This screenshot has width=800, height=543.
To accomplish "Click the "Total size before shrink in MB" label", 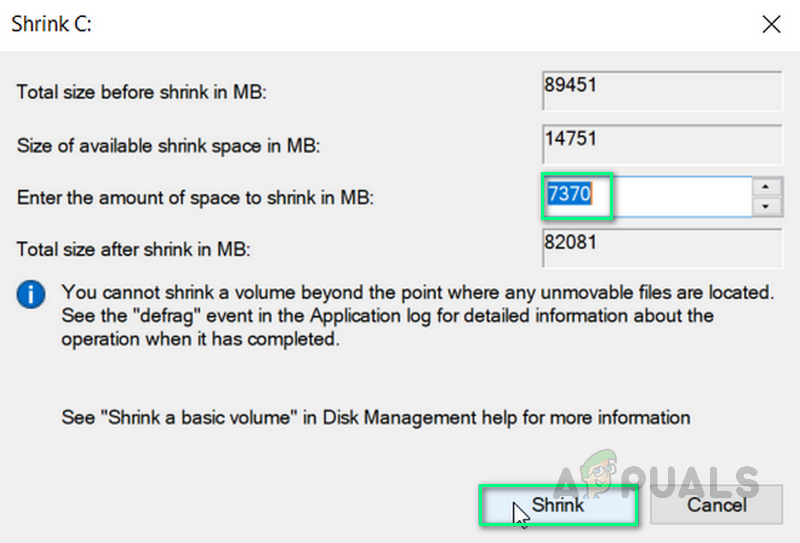I will 143,92.
